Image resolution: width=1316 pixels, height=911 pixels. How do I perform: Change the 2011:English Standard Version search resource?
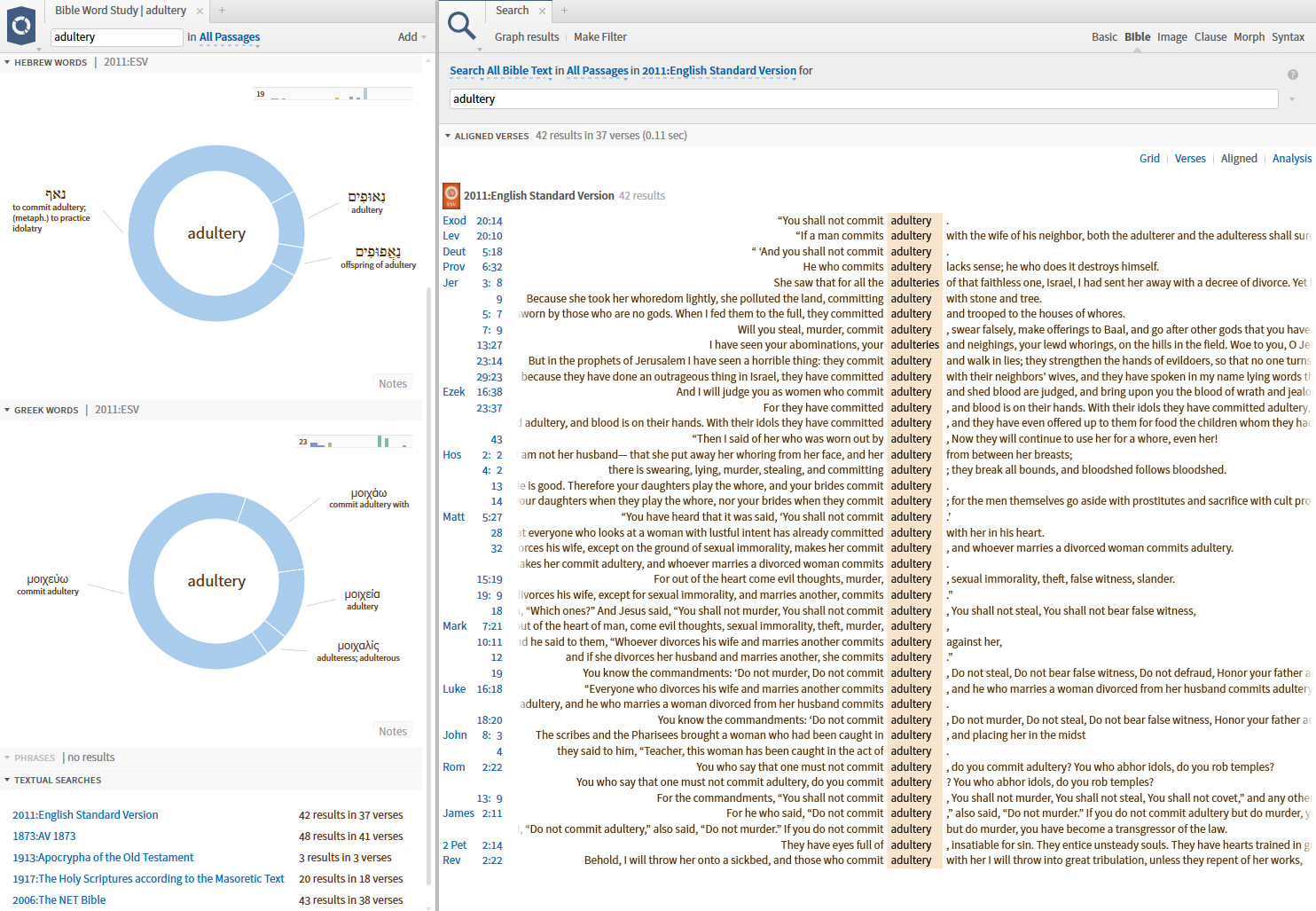coord(719,71)
